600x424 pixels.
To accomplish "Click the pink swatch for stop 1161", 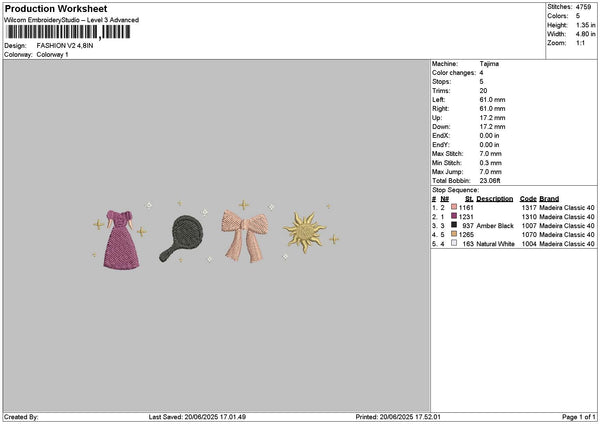I will coord(454,208).
